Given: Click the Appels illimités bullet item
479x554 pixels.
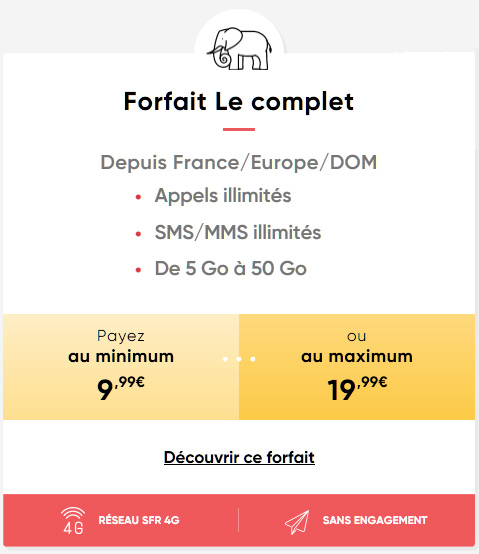Looking at the screenshot, I should 223,195.
